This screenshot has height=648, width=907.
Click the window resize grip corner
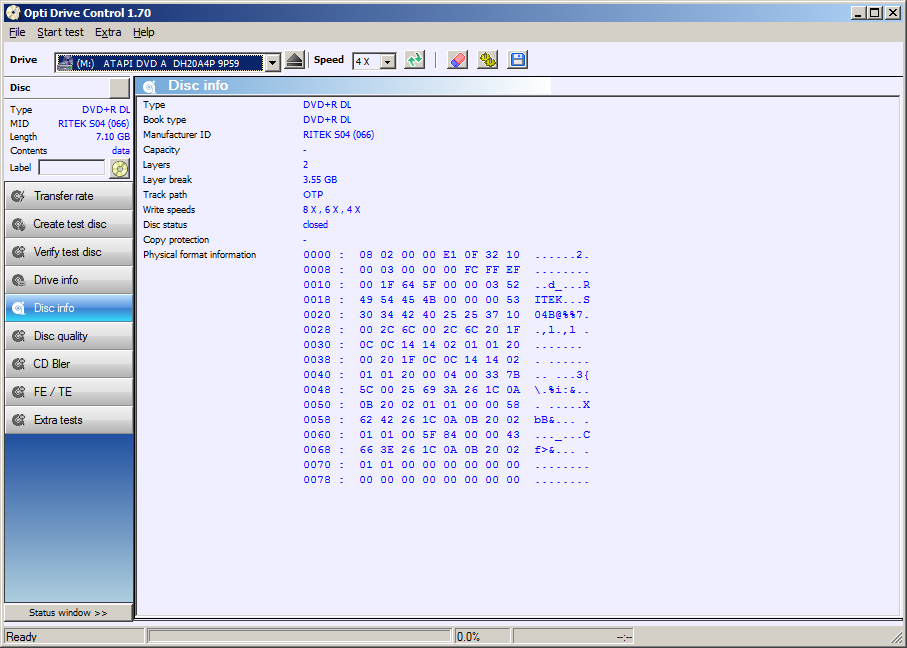click(x=898, y=639)
